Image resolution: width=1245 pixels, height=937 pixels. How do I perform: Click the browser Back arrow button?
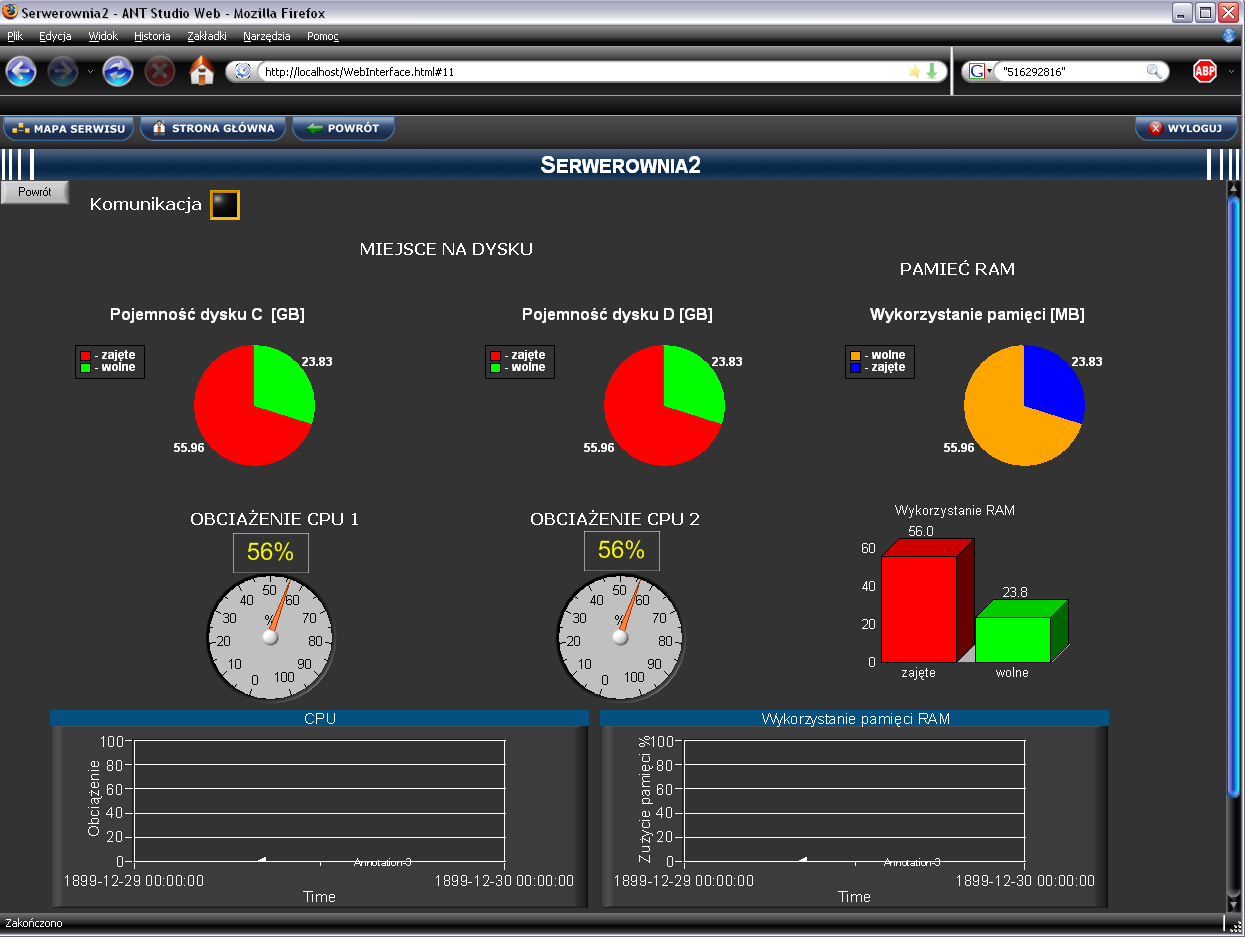pos(21,71)
